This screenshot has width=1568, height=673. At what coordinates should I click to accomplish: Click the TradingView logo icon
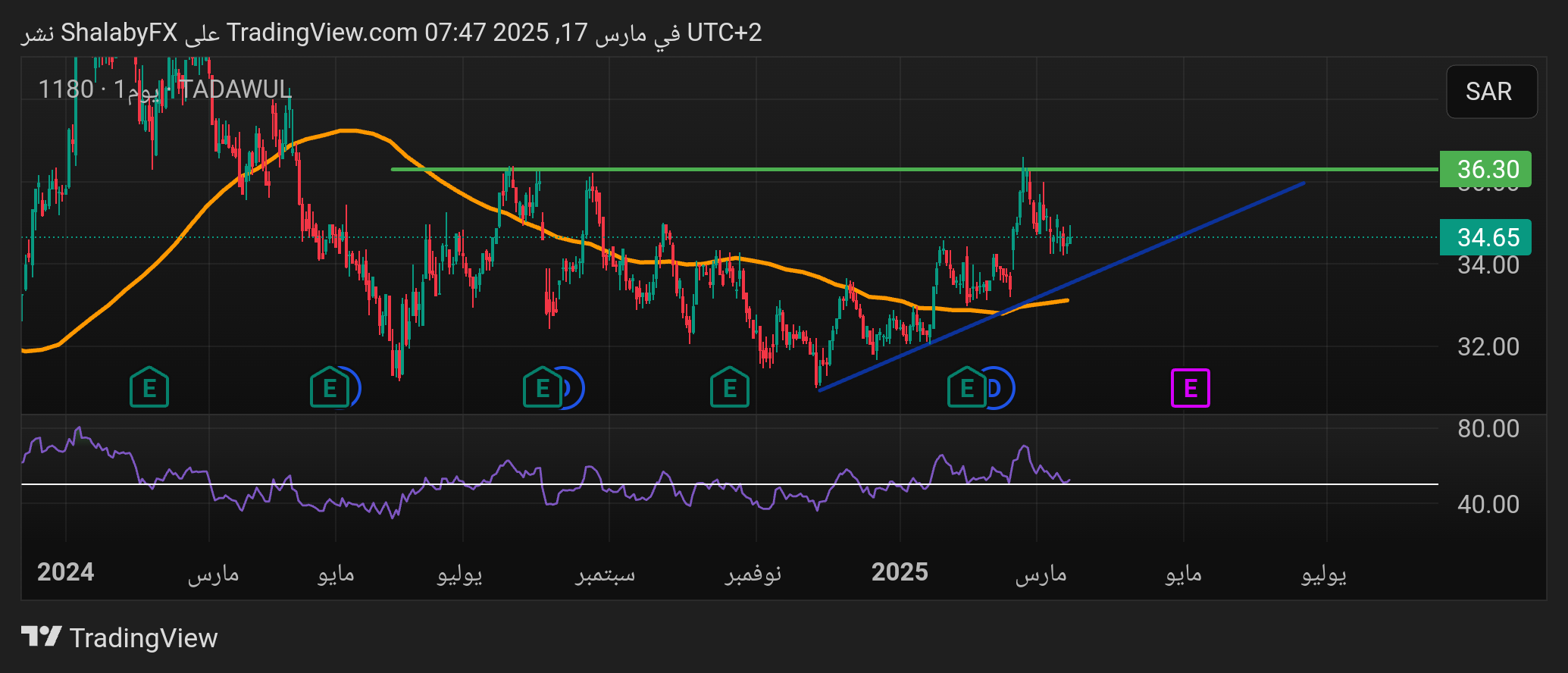pos(41,637)
